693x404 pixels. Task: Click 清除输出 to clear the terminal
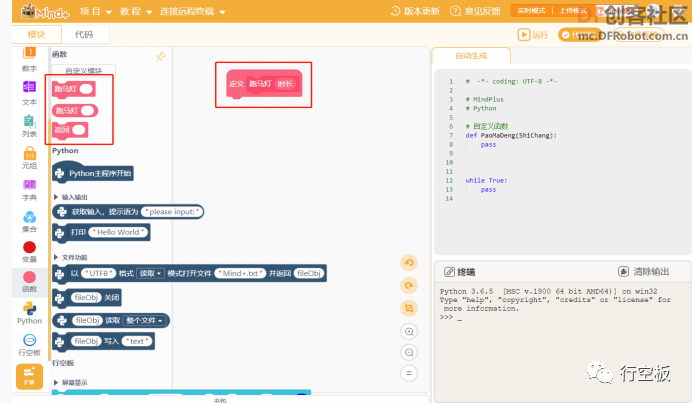pyautogui.click(x=644, y=271)
